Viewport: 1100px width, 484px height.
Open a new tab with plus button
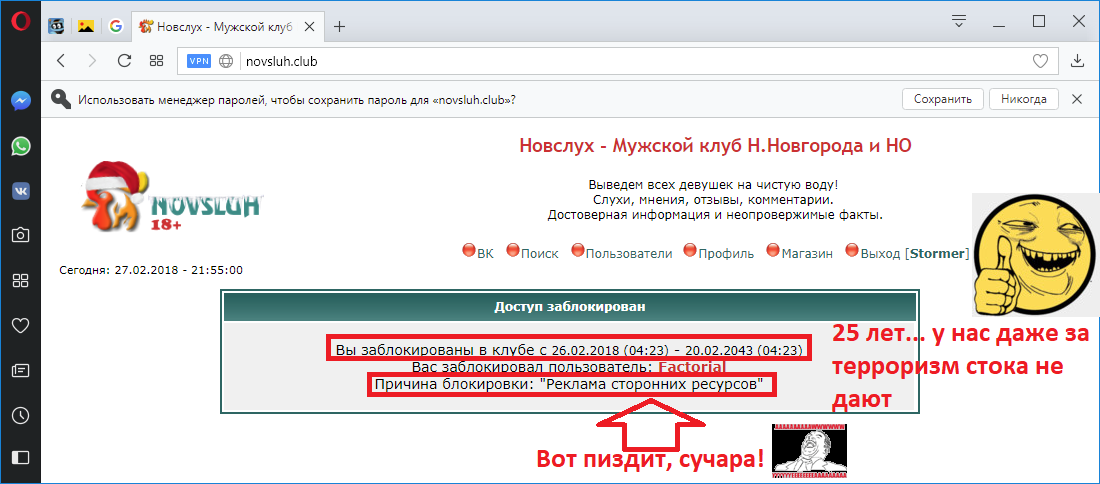pyautogui.click(x=340, y=27)
